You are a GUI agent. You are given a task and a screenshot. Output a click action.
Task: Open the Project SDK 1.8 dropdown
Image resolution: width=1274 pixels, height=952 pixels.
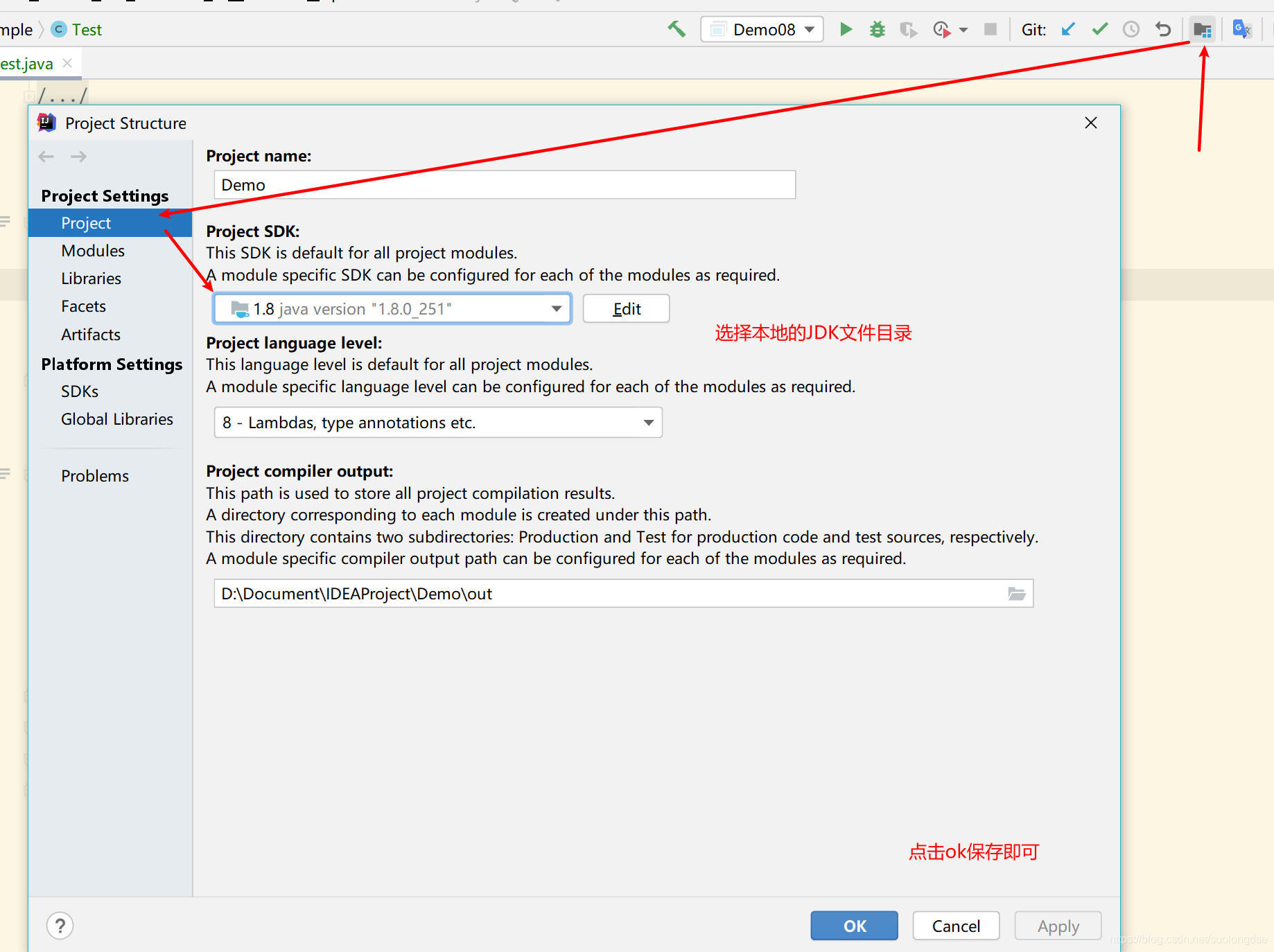[x=392, y=308]
